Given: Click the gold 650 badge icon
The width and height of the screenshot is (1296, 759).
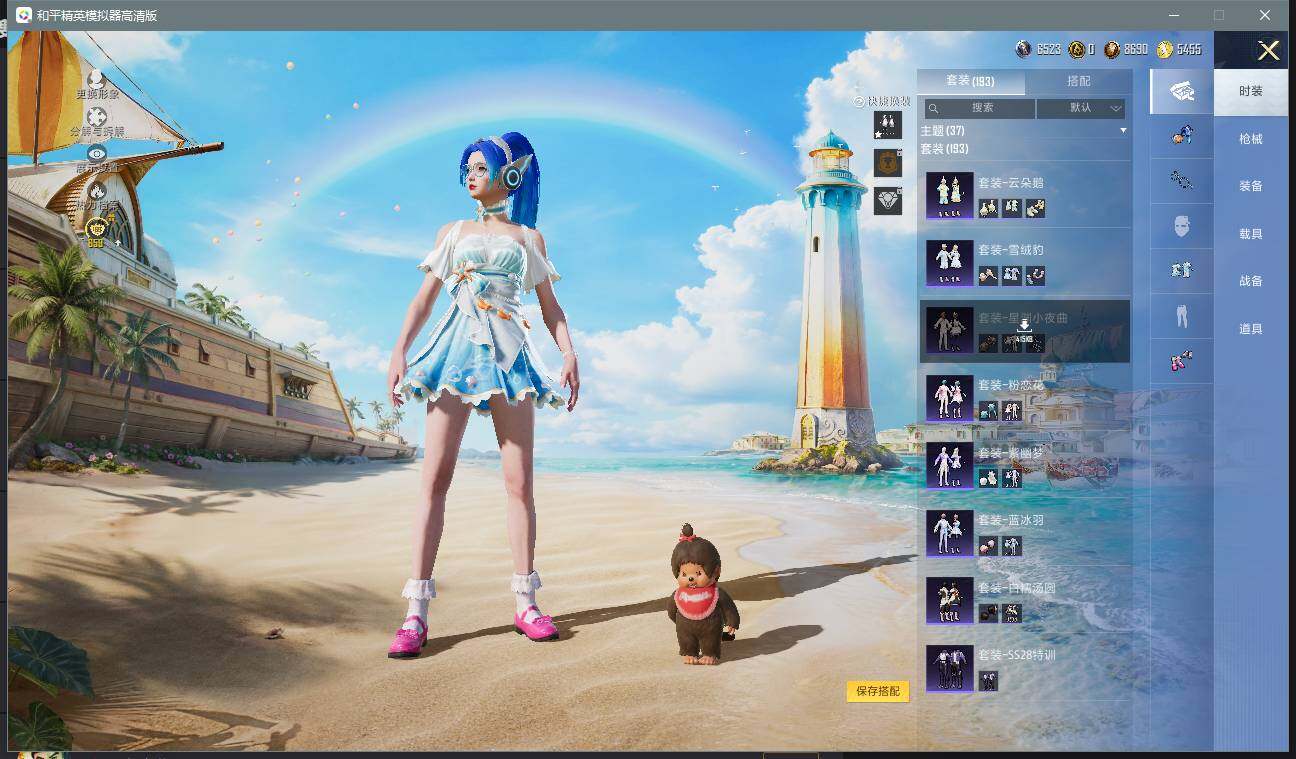Looking at the screenshot, I should [96, 233].
